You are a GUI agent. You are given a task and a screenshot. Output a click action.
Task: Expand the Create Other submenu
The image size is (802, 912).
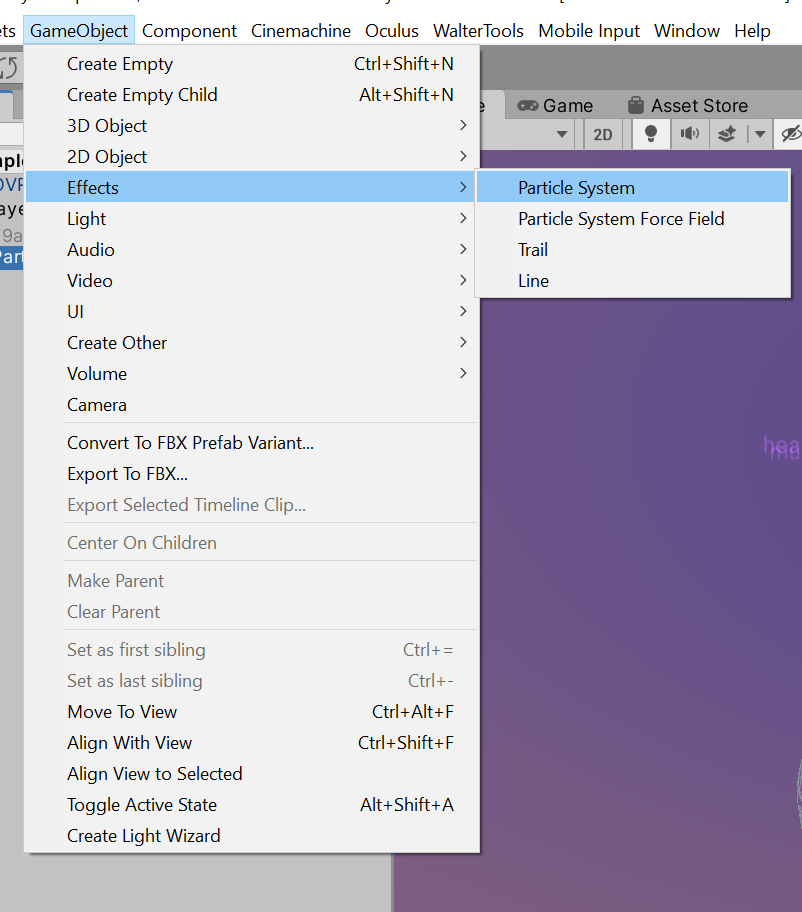pos(252,343)
